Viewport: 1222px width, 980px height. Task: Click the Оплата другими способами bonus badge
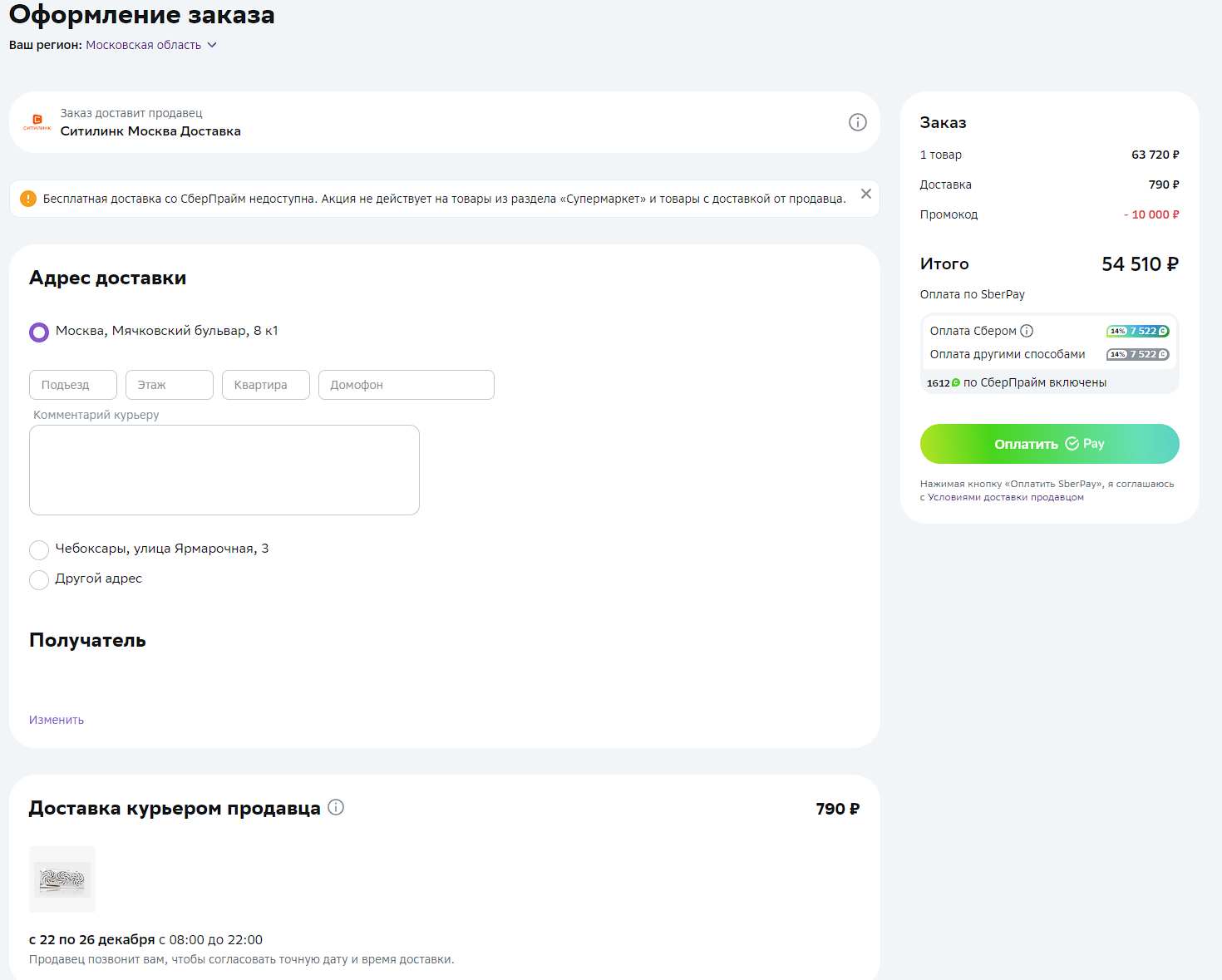[x=1137, y=354]
